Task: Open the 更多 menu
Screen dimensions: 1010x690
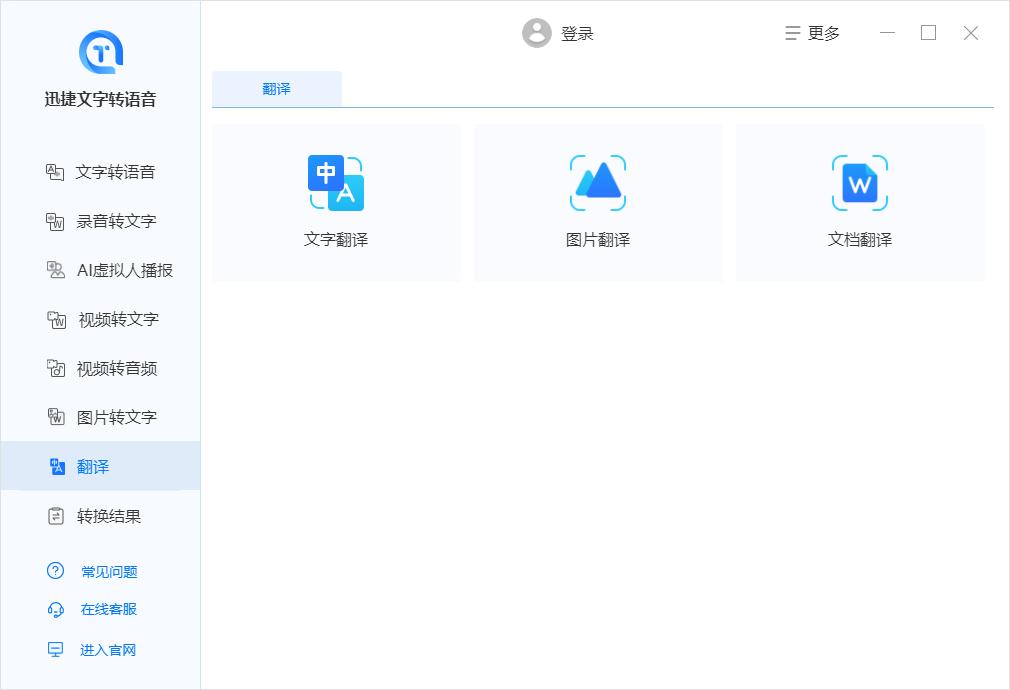Action: point(811,32)
